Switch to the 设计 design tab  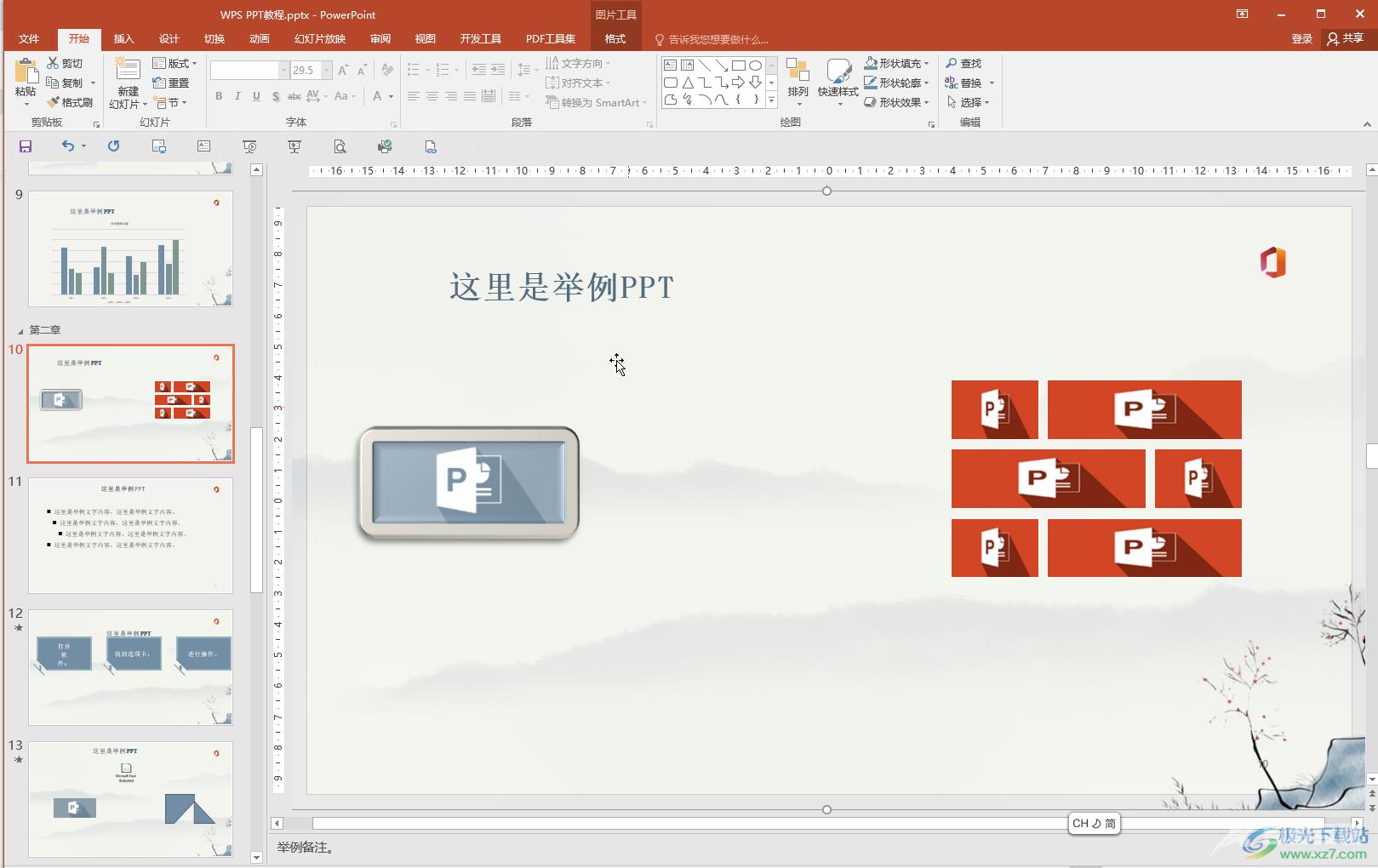click(x=169, y=39)
